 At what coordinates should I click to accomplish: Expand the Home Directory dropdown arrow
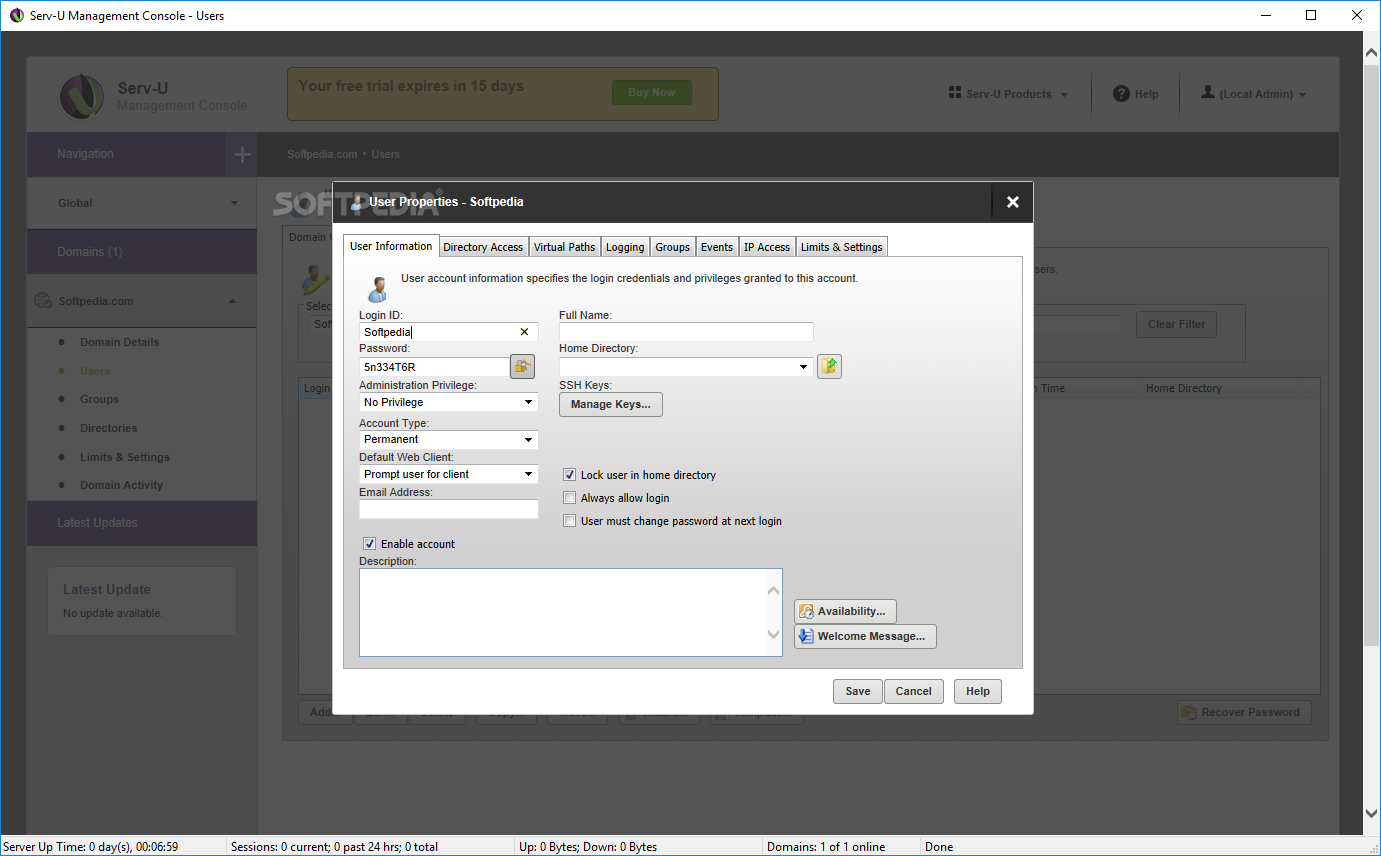[804, 367]
